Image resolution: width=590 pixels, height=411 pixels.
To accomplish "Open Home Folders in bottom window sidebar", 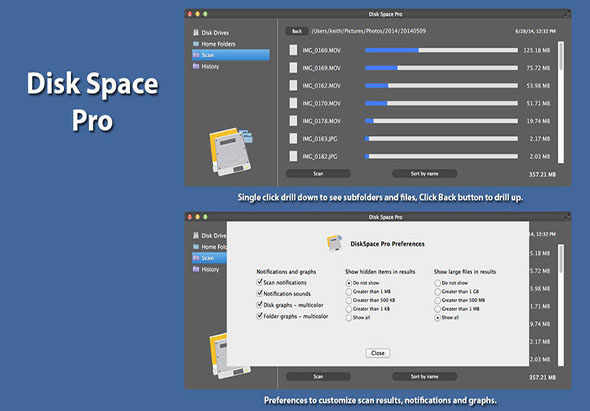I will (210, 247).
